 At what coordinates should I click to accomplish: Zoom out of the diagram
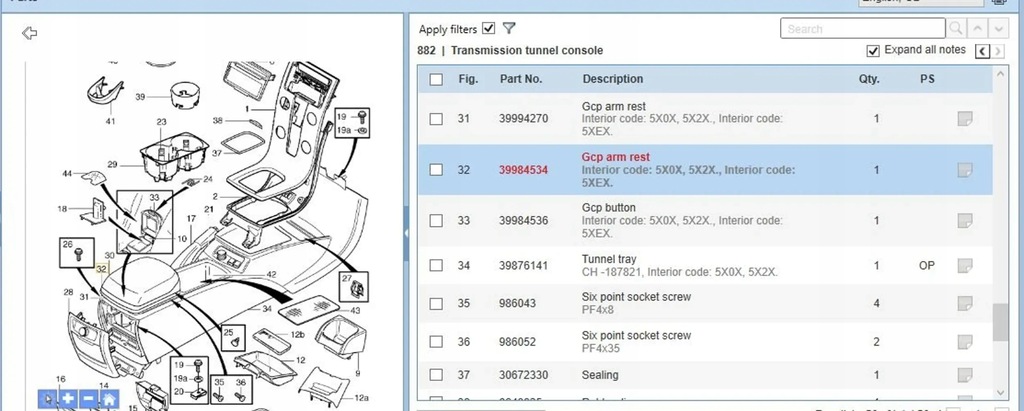coord(89,398)
